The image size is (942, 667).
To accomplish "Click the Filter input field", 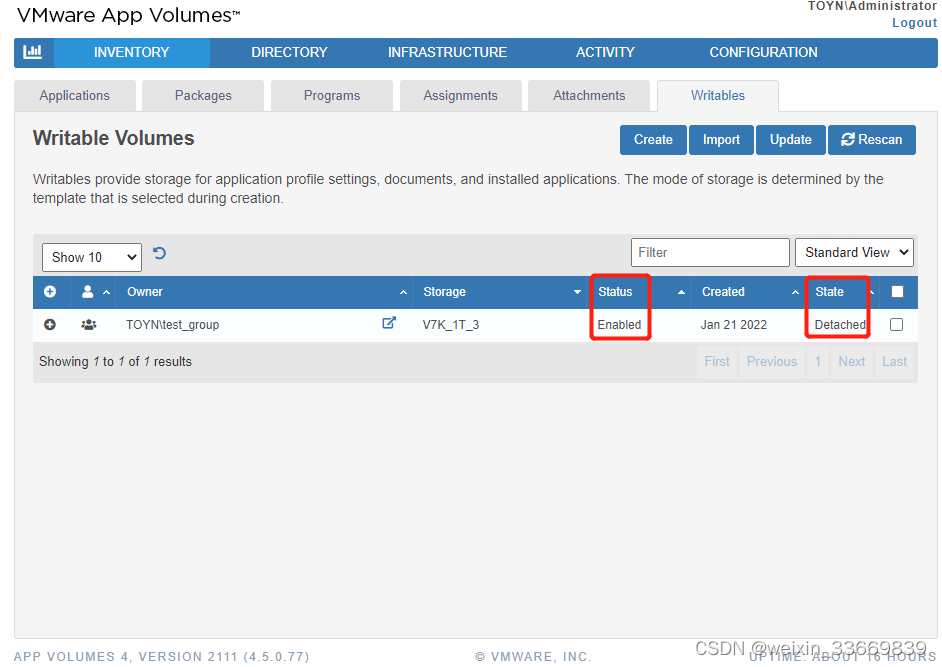I will click(x=710, y=252).
